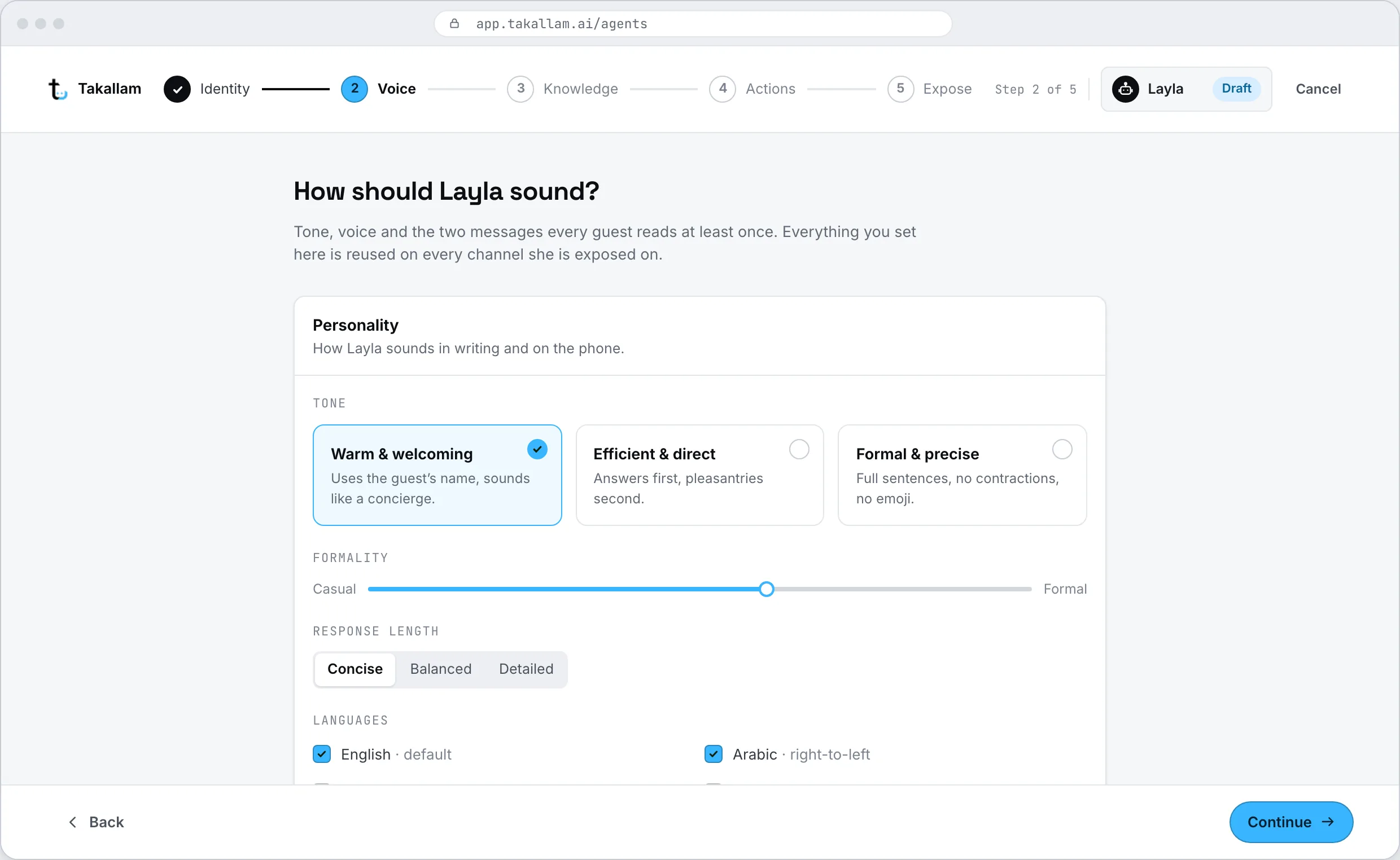This screenshot has width=1400, height=860.
Task: Click the Continue button
Action: 1292,822
